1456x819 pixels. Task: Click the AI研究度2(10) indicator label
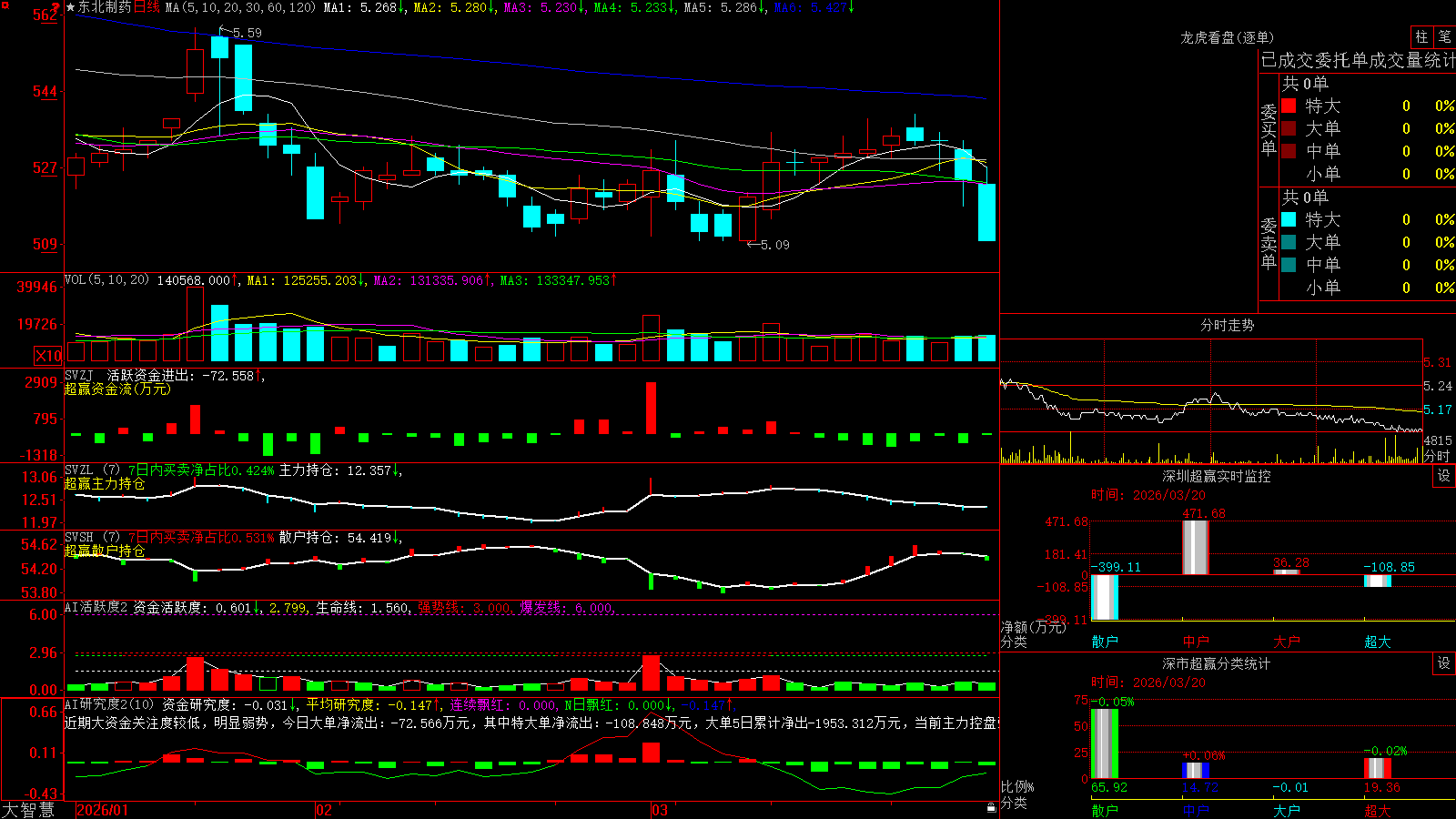(110, 704)
